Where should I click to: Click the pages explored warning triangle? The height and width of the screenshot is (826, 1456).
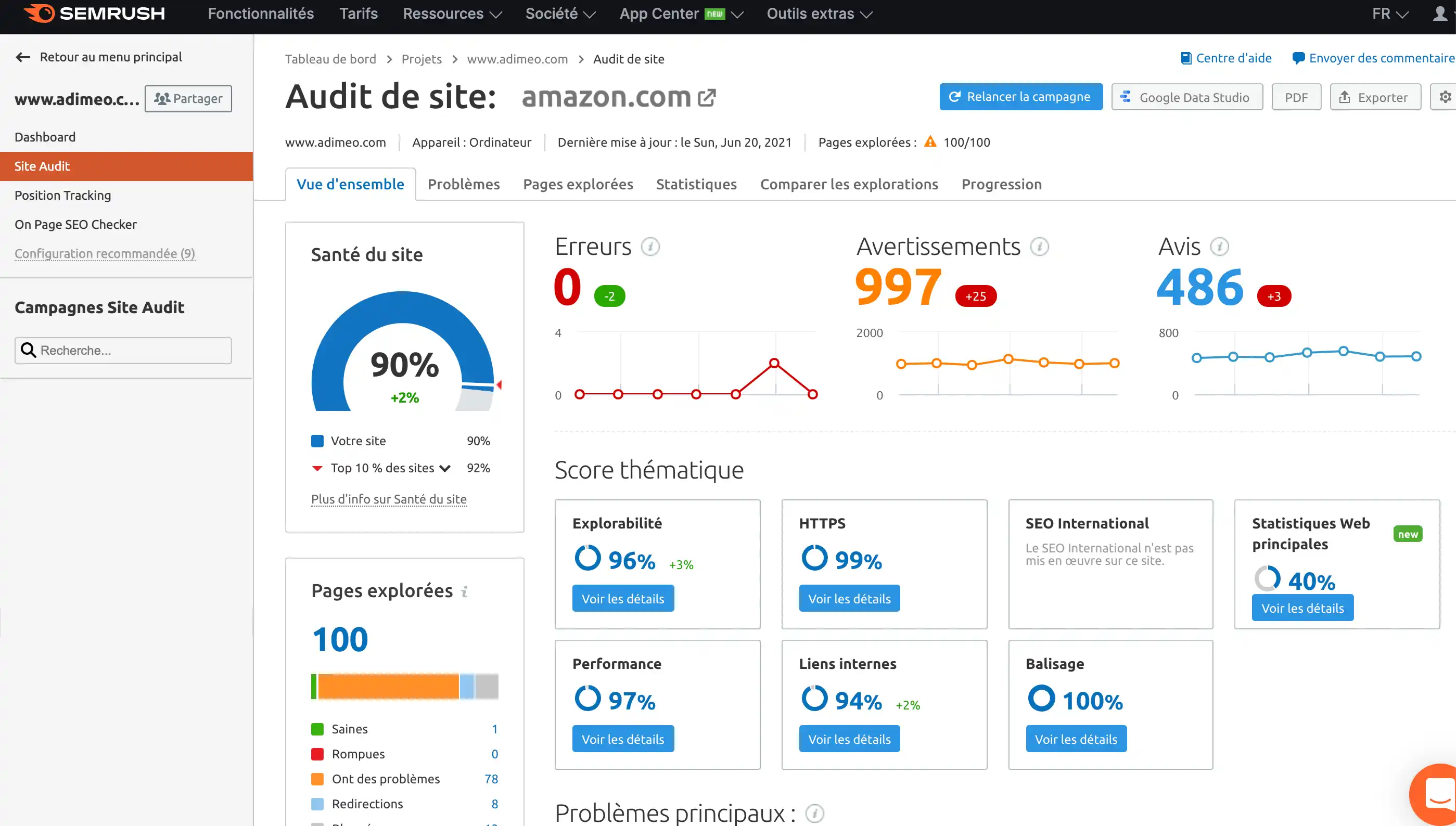[x=930, y=142]
